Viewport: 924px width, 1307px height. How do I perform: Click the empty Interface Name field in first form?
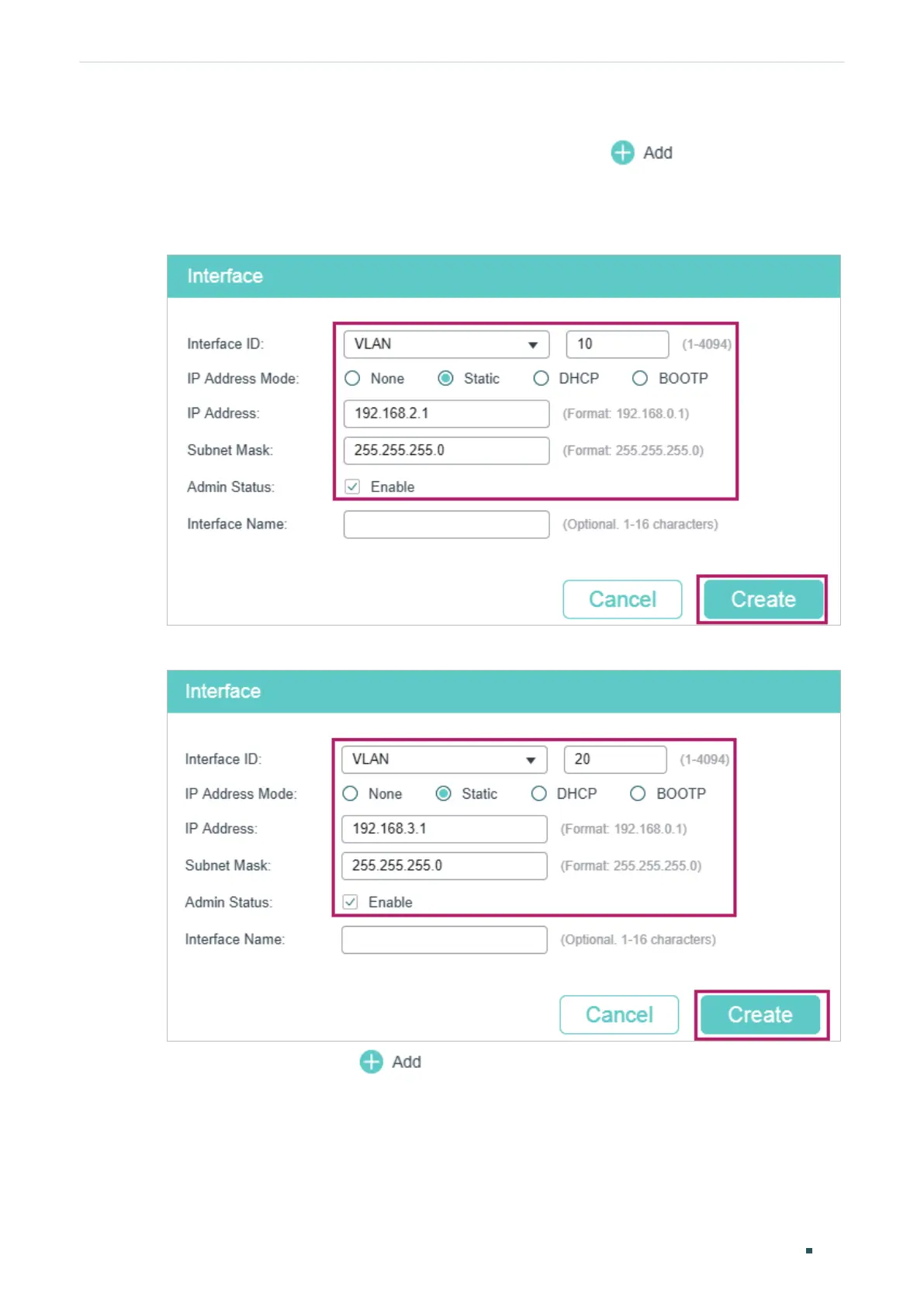point(446,525)
